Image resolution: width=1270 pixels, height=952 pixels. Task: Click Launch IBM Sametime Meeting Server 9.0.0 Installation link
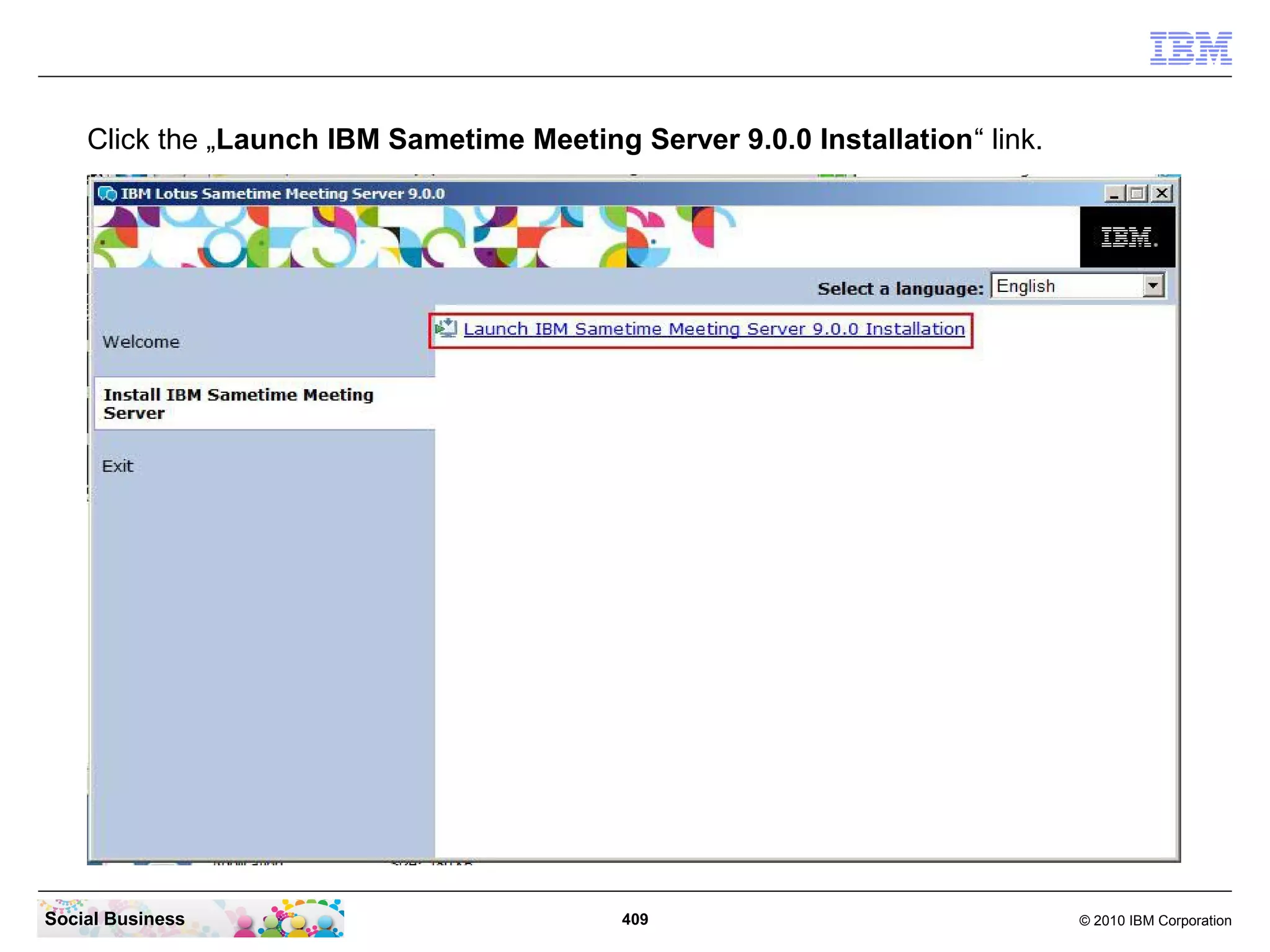714,329
